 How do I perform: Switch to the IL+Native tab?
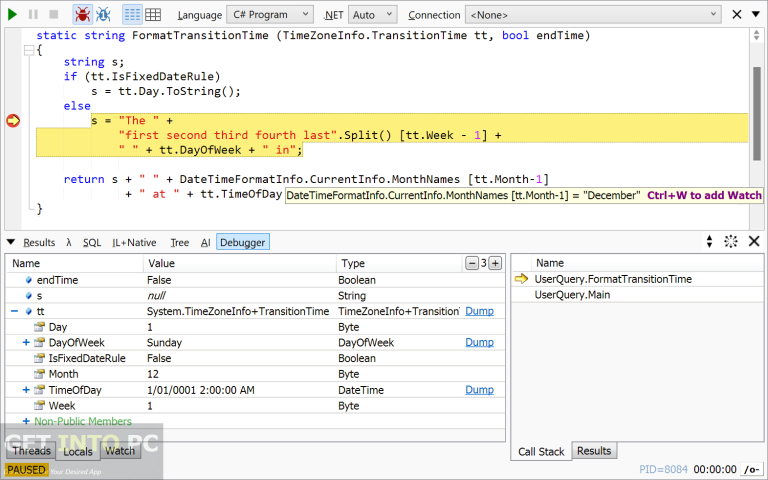134,242
